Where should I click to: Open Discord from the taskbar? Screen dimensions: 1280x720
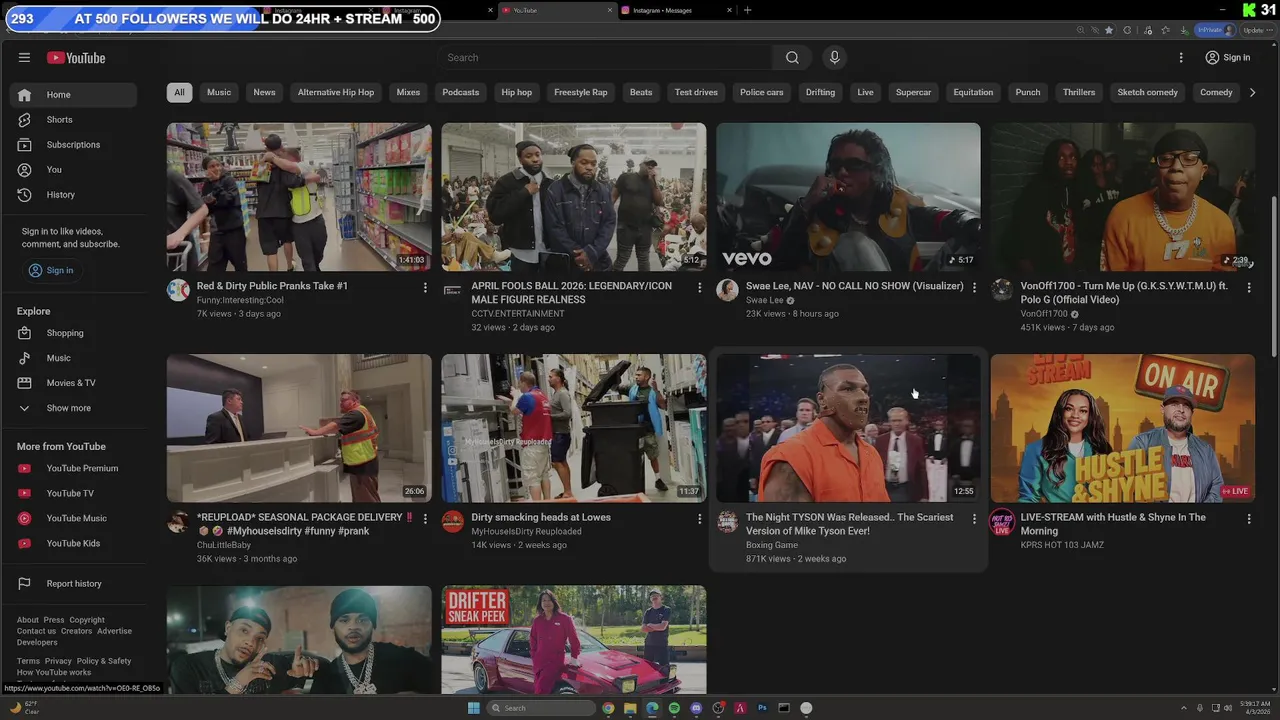[x=696, y=708]
